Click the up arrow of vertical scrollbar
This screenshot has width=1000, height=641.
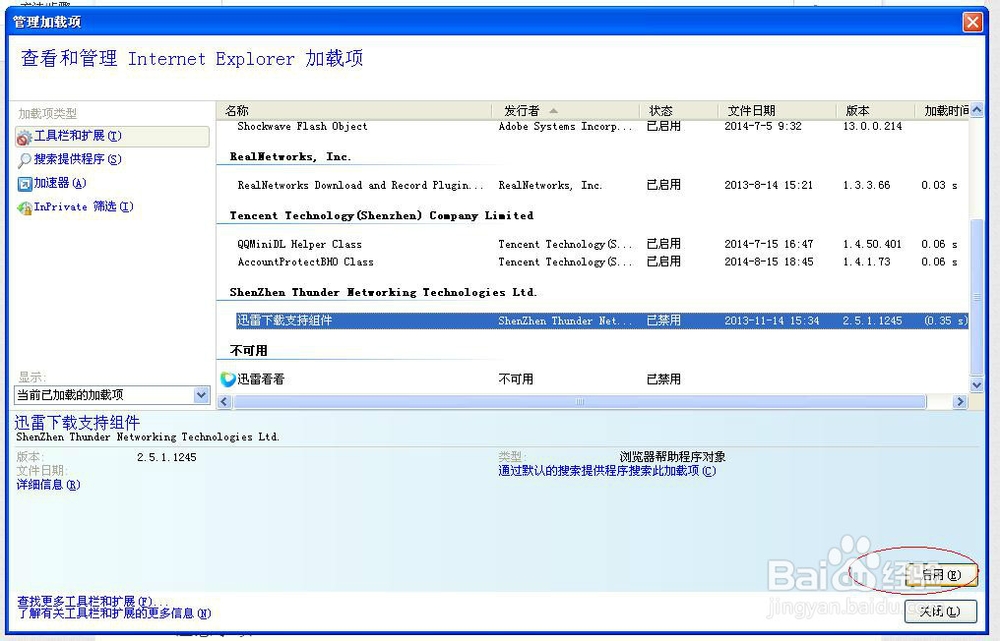[976, 110]
